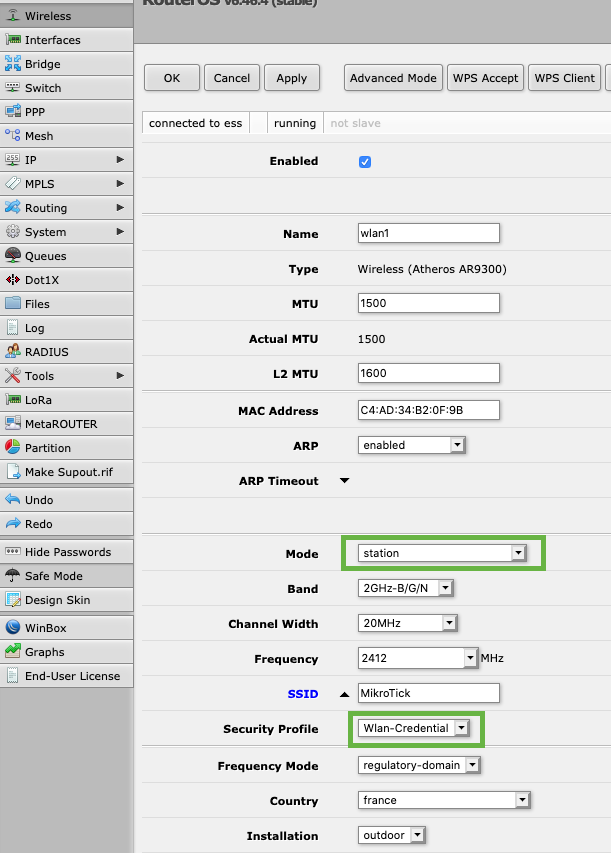Expand the ARP Timeout field arrow
Image resolution: width=611 pixels, height=853 pixels.
pyautogui.click(x=345, y=481)
